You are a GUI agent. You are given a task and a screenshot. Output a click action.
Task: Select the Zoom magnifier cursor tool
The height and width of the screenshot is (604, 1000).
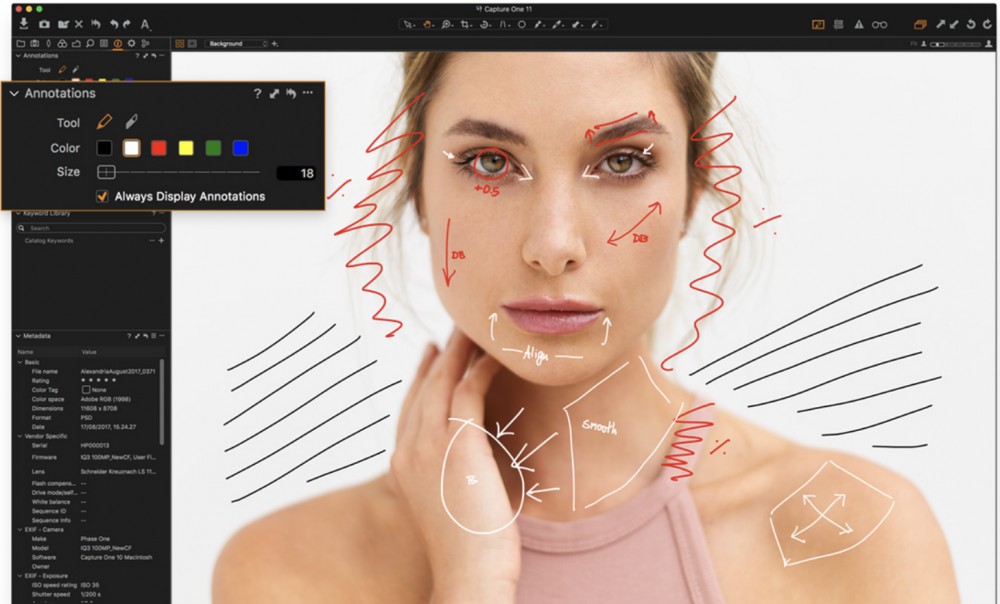click(x=447, y=24)
